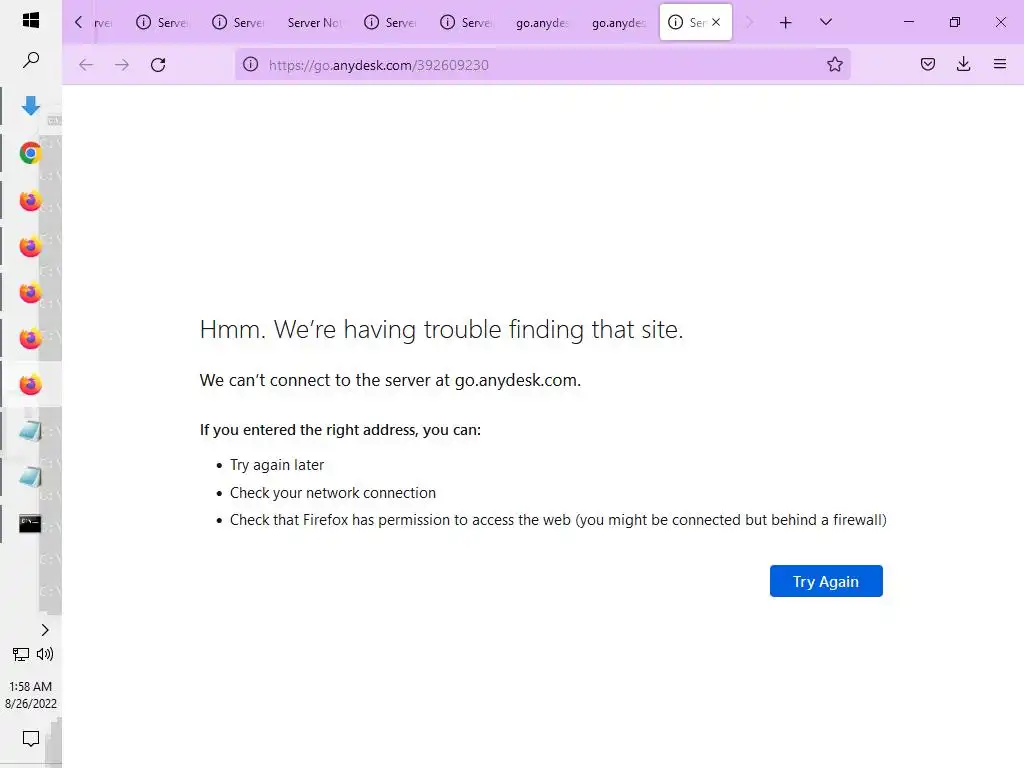The width and height of the screenshot is (1024, 768).
Task: Click the Try Again button
Action: click(826, 581)
